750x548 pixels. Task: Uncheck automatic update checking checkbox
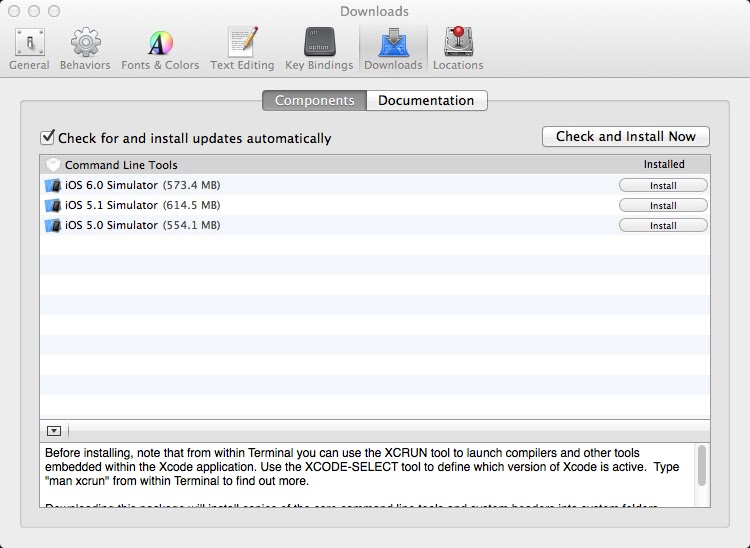tap(47, 137)
